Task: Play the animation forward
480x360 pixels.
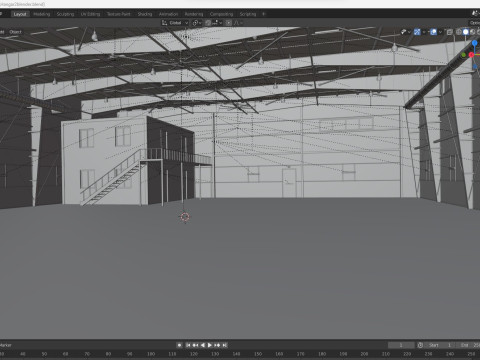Action: [210, 345]
